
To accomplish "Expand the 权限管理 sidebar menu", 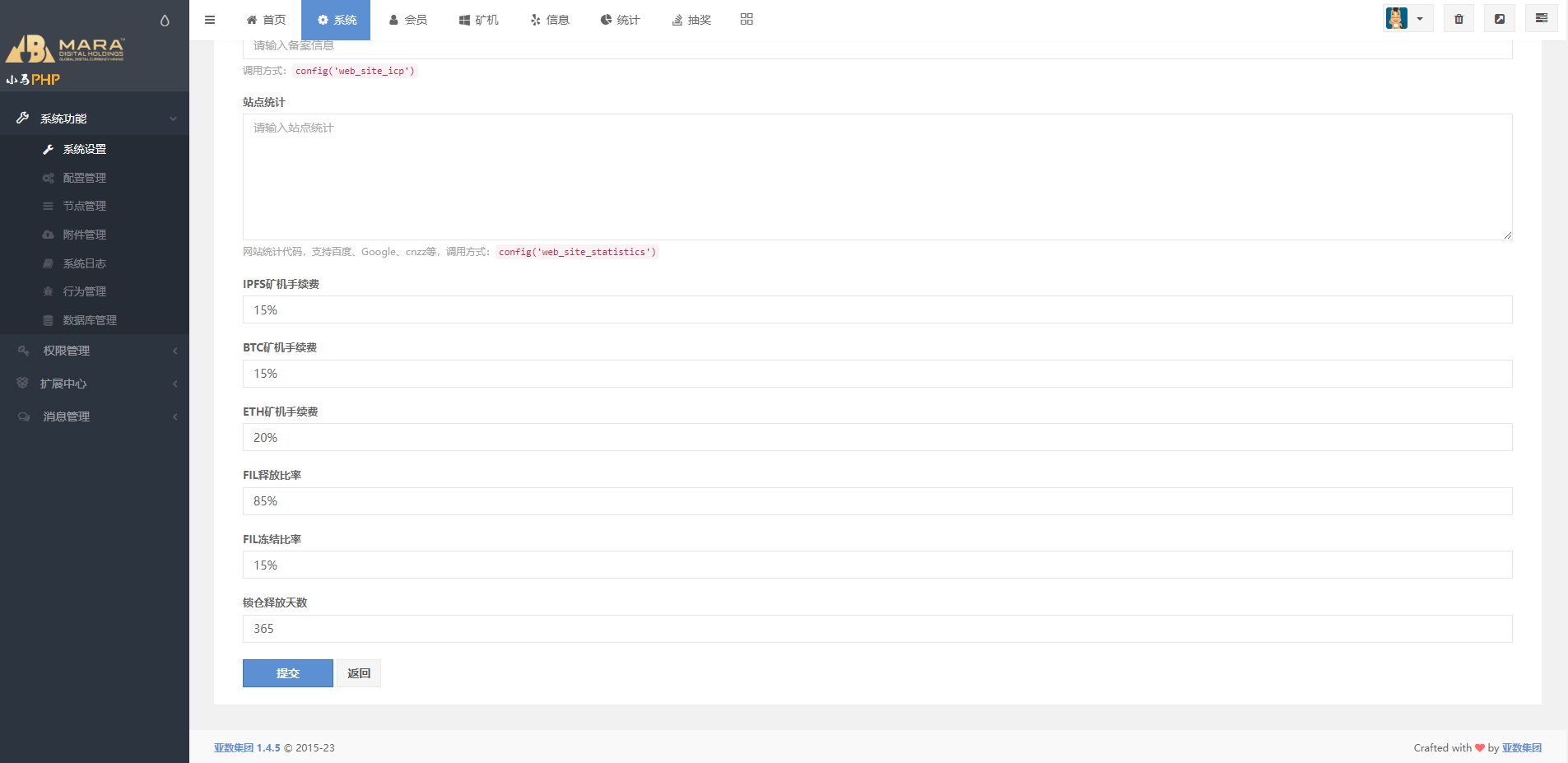I will coord(95,351).
